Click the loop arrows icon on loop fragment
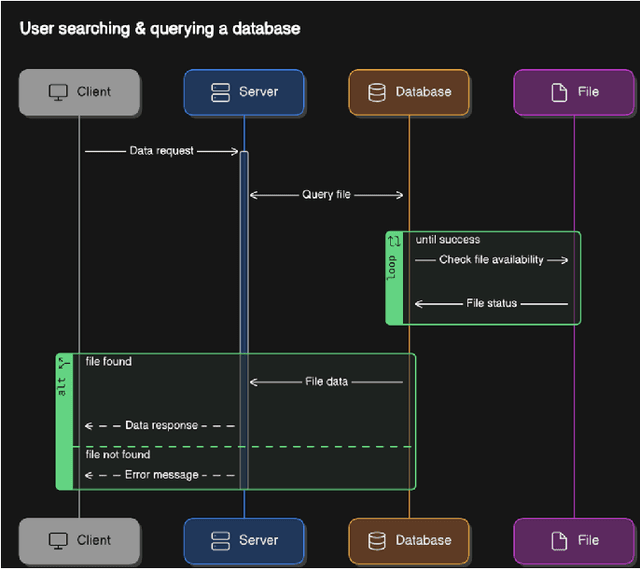This screenshot has height=569, width=640. [394, 241]
